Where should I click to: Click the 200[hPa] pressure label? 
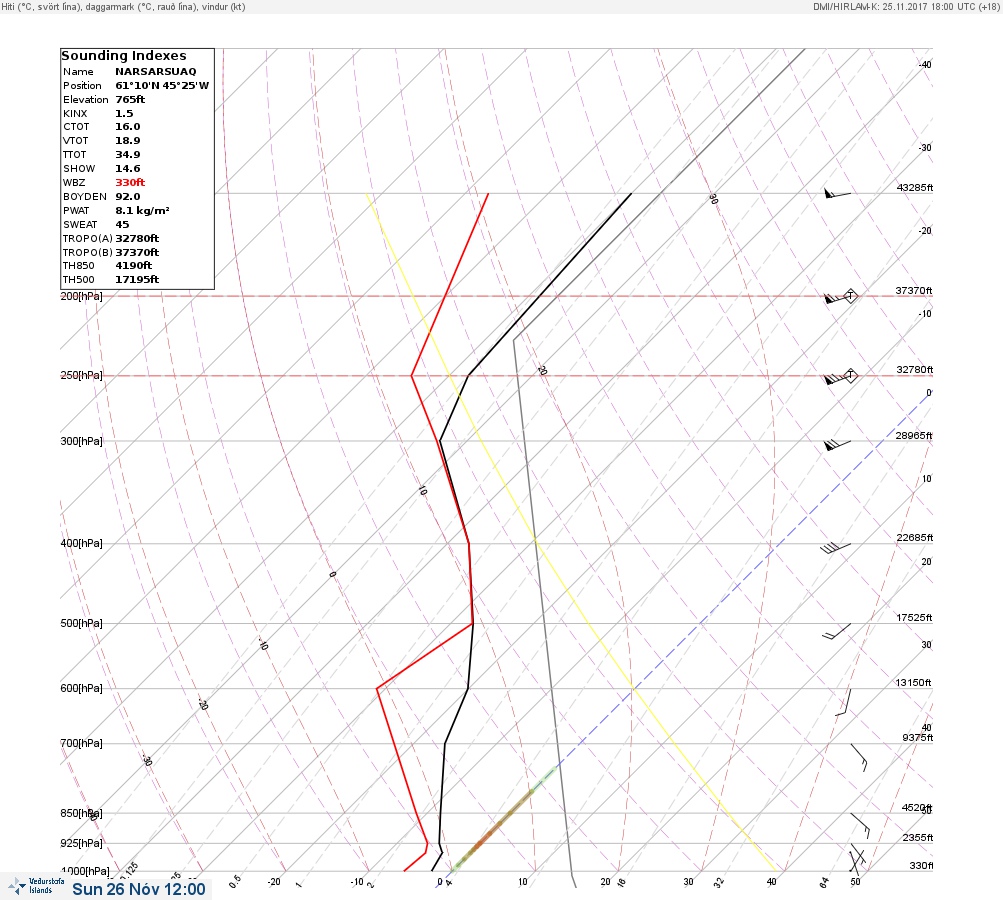tap(81, 296)
